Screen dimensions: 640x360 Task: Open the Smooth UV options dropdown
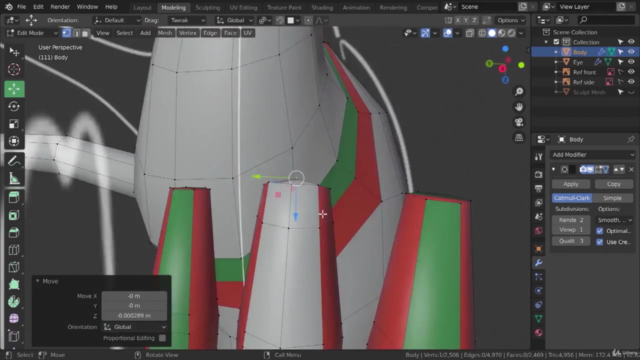(614, 220)
